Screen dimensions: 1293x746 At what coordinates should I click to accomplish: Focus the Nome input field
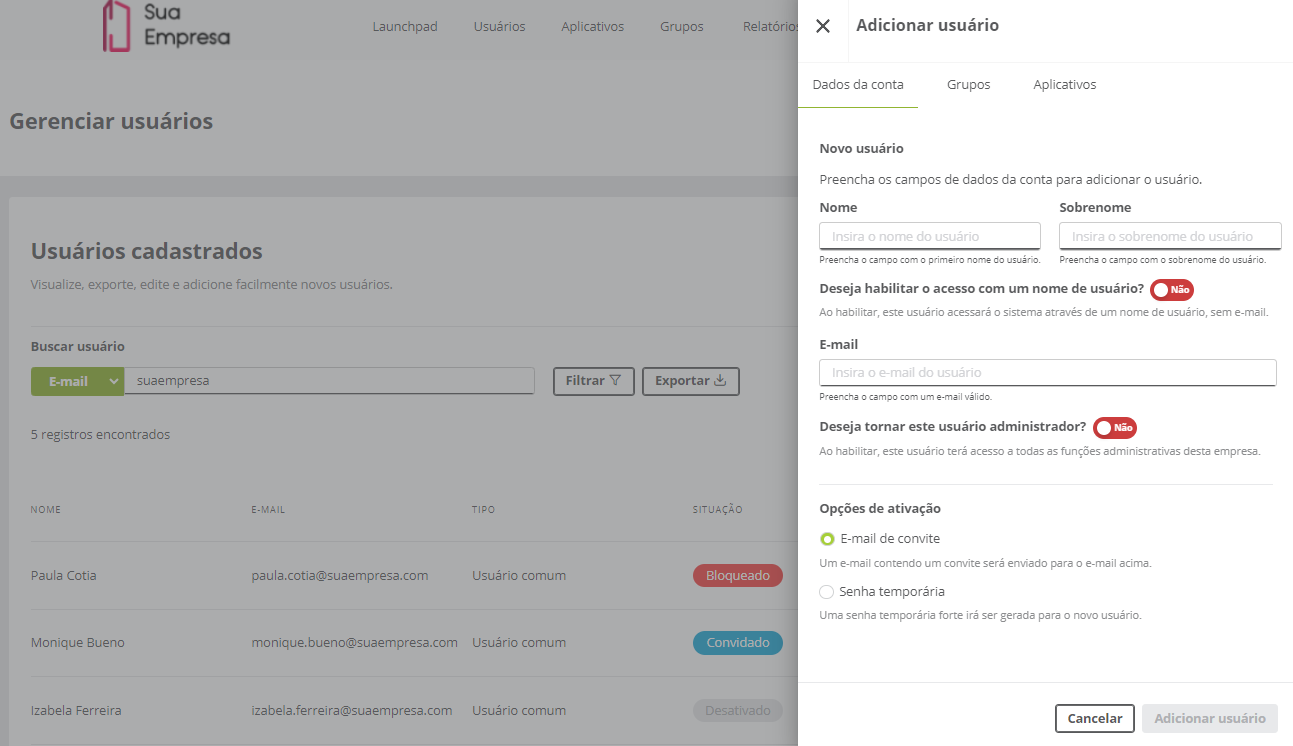[929, 236]
